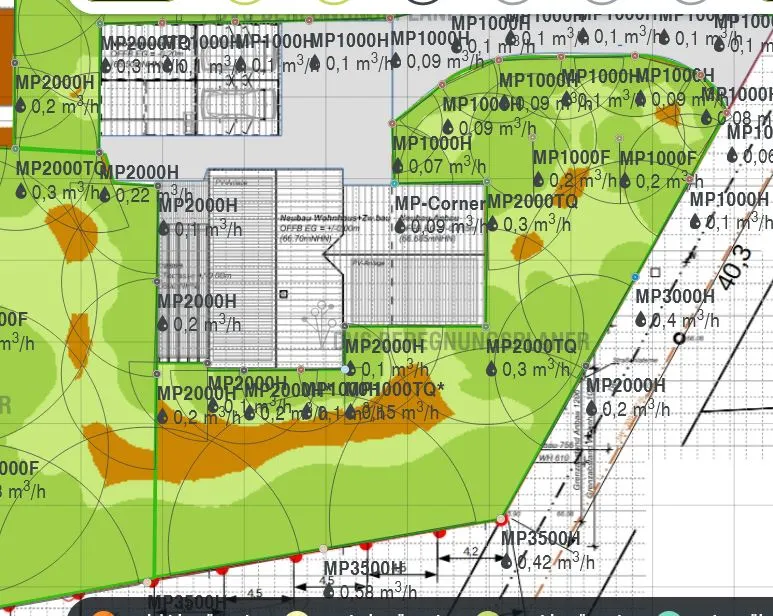Click the 40,3 dimension text
The image size is (773, 616).
(735, 268)
